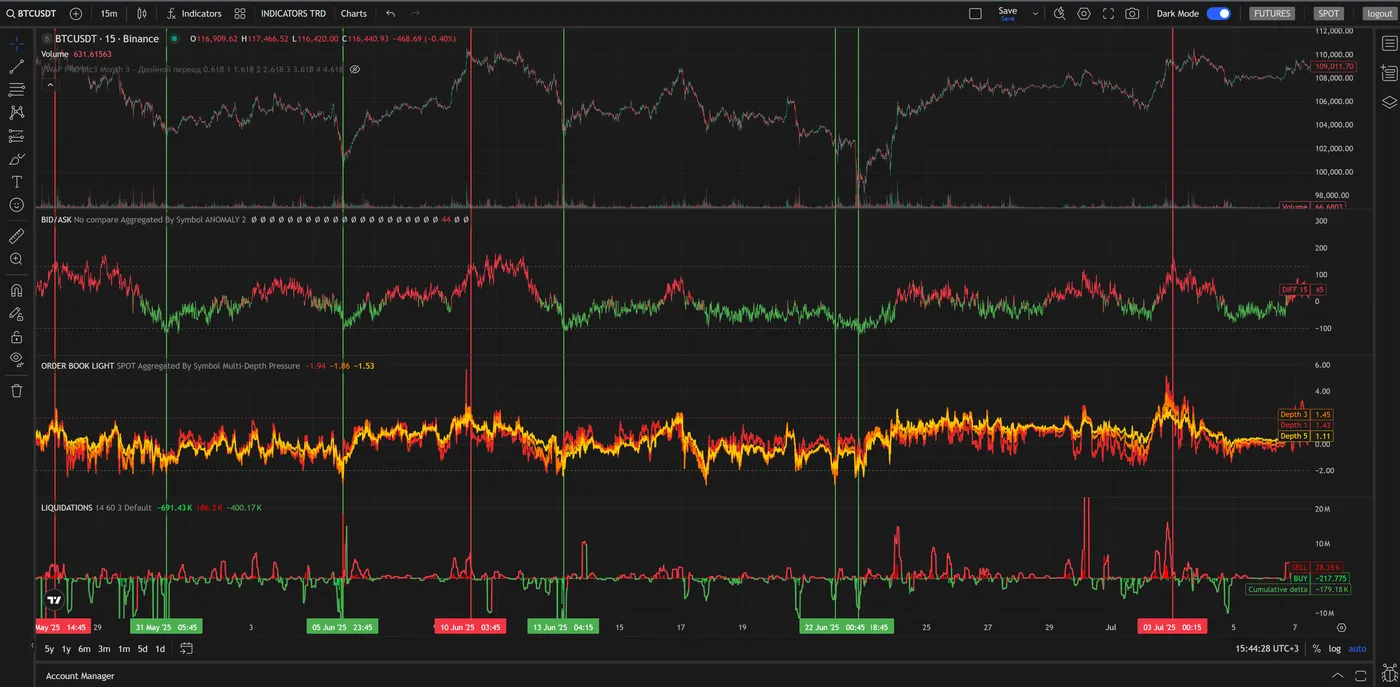Open the go to date calendar
This screenshot has height=687, width=1400.
[186, 649]
